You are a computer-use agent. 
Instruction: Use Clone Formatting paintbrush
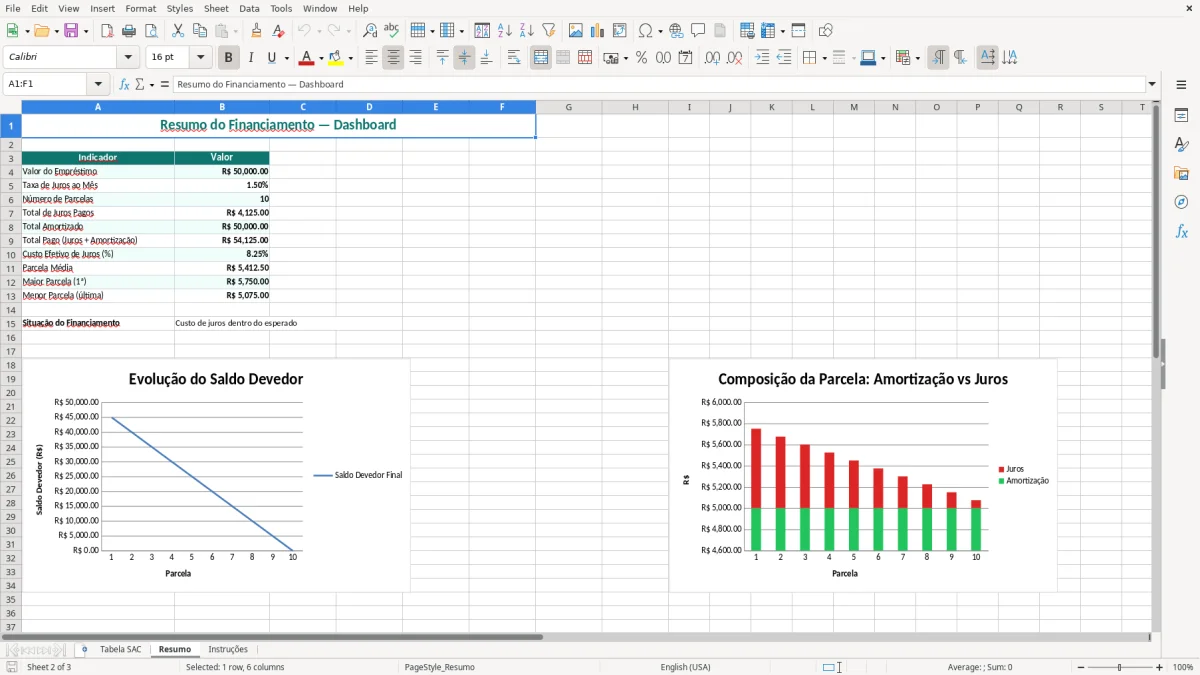click(257, 31)
